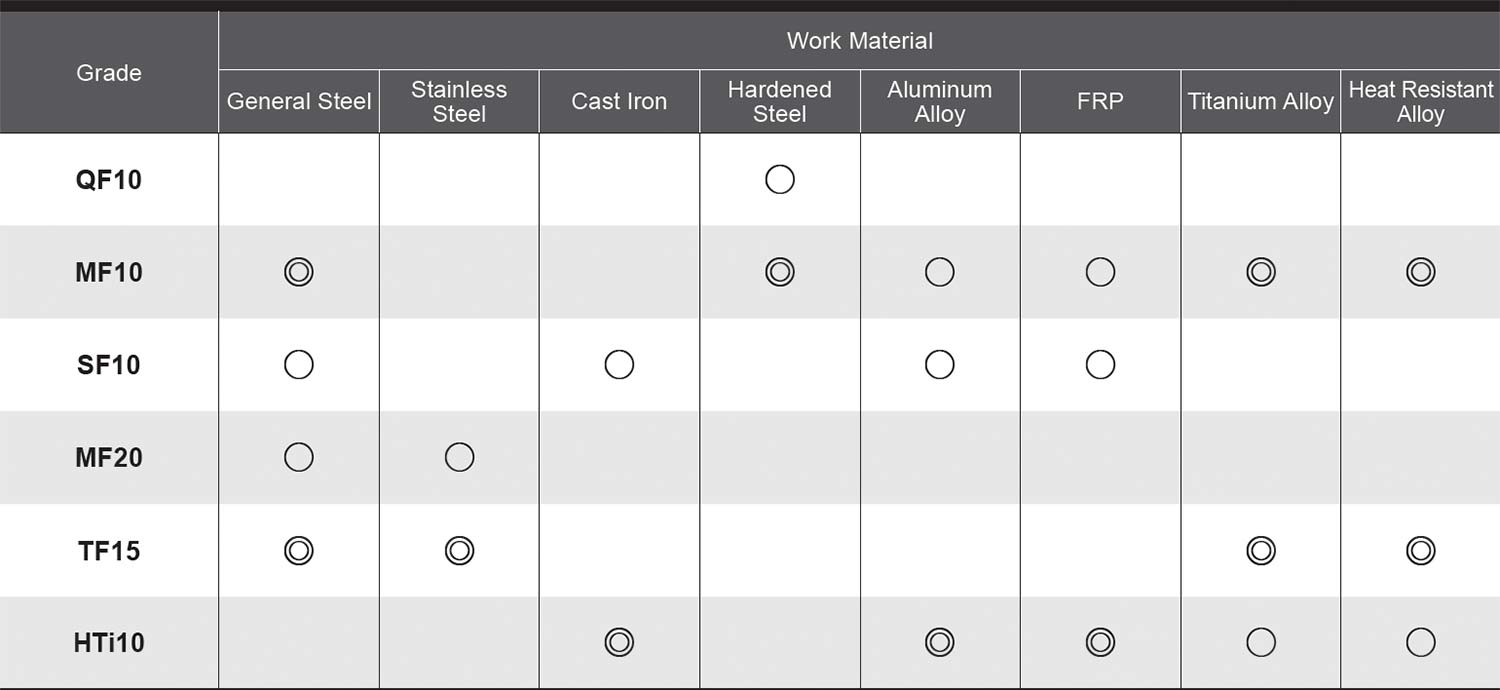Viewport: 1500px width, 690px height.
Task: Select the HTi10 grade row label
Action: (109, 643)
